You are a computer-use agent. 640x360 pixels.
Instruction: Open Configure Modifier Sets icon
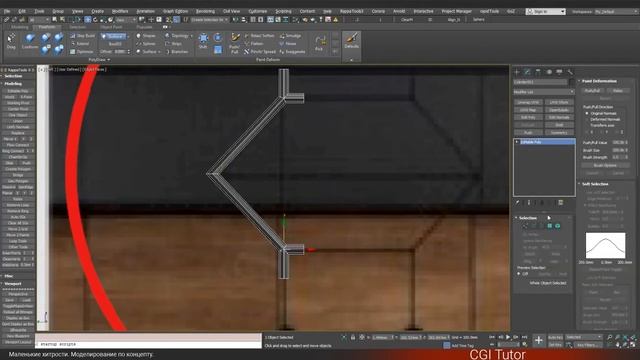(x=561, y=202)
